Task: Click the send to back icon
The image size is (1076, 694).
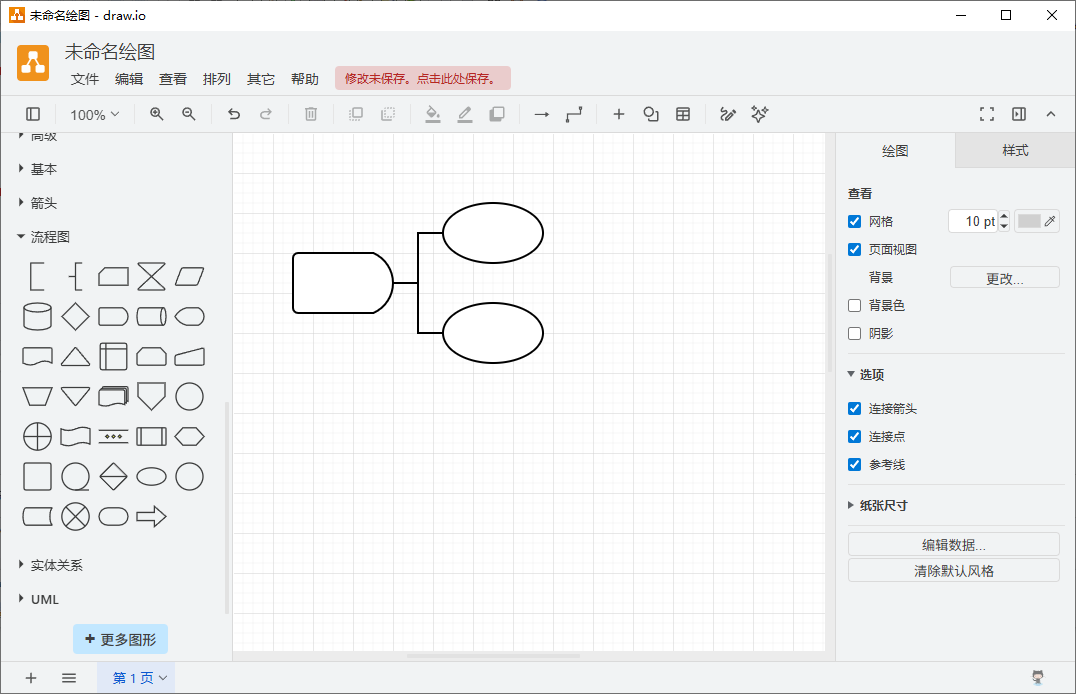Action: 388,114
